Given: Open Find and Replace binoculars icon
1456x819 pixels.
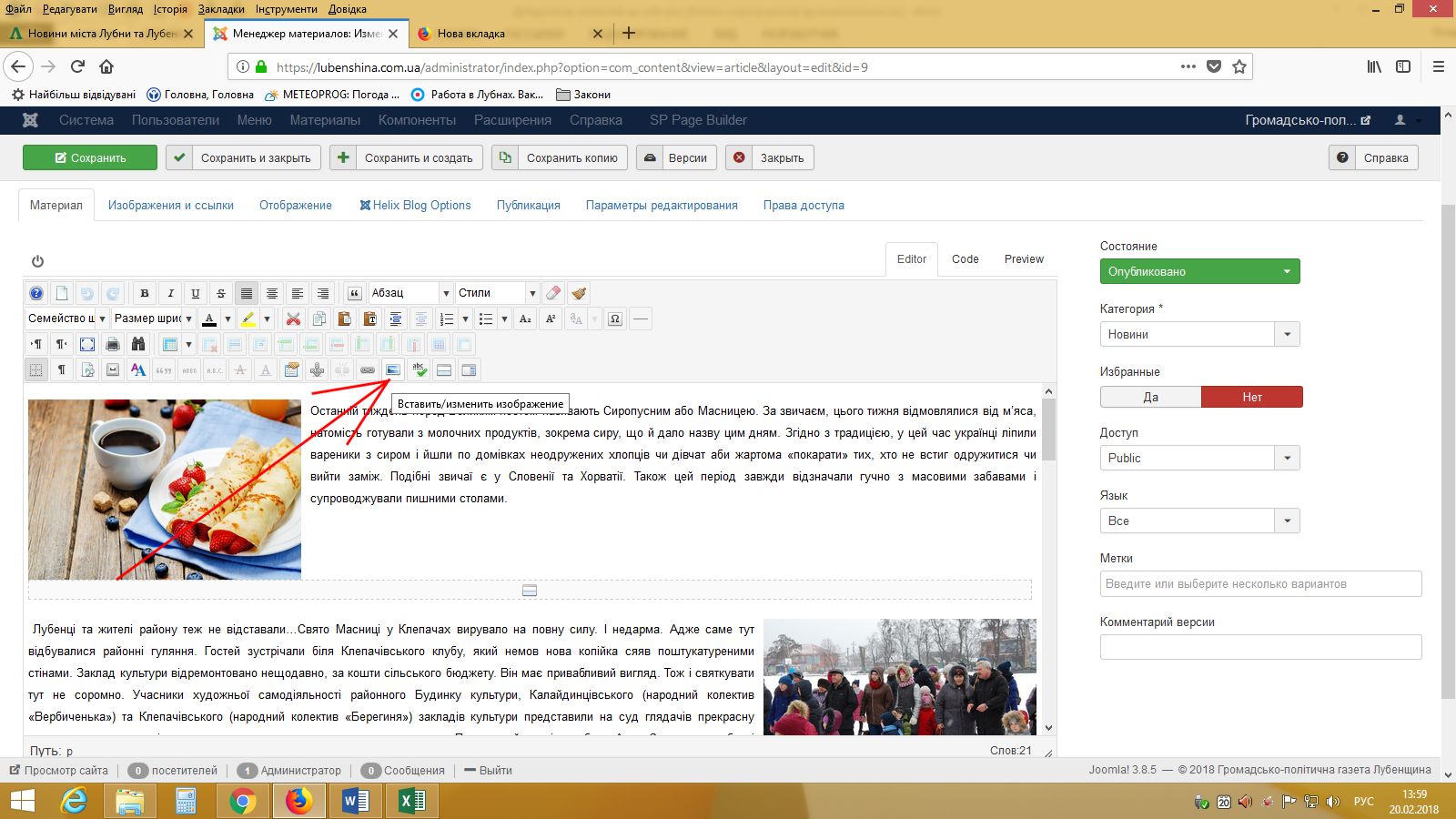Looking at the screenshot, I should 138,344.
